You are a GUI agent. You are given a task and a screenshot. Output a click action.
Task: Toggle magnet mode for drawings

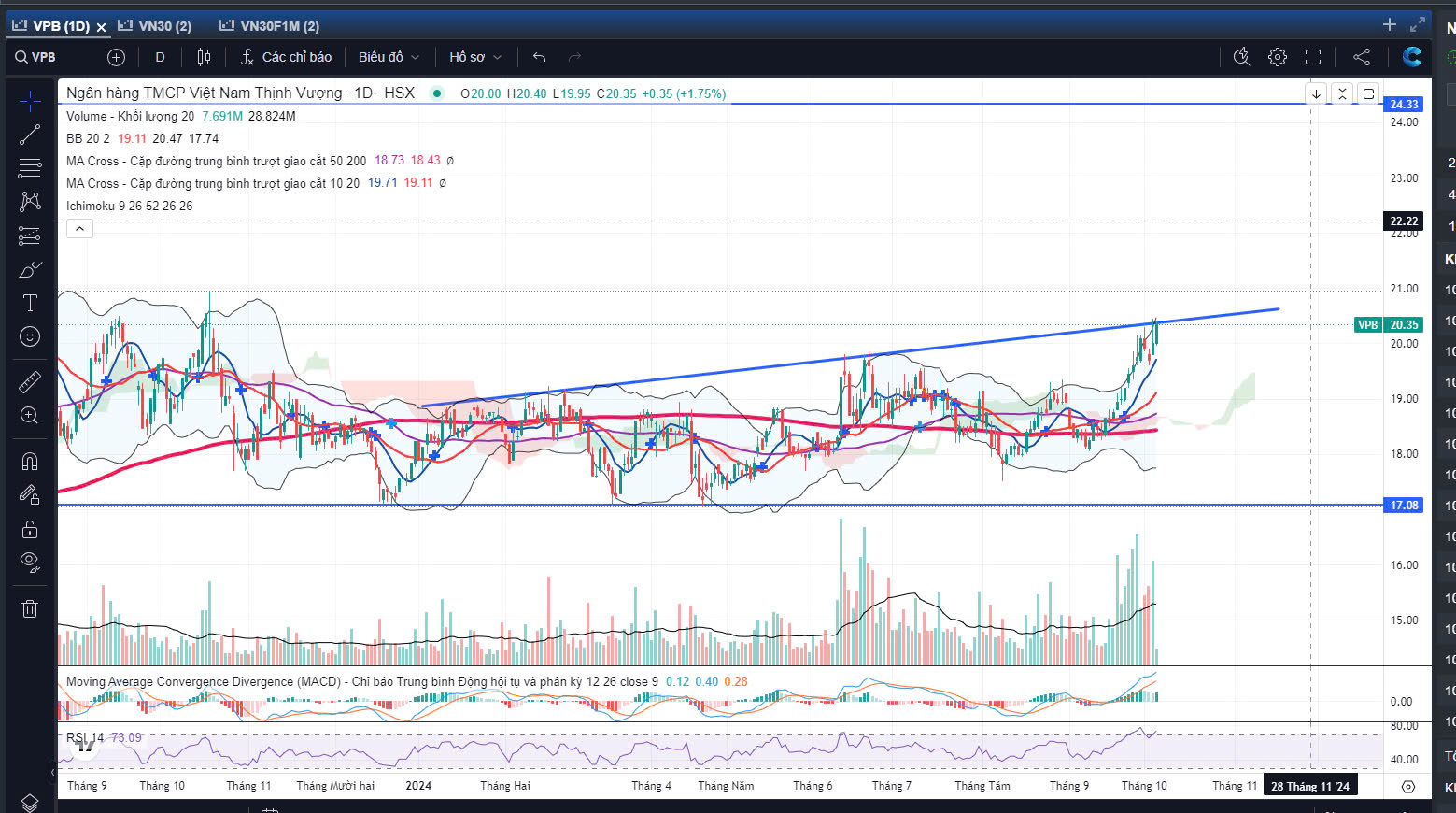[30, 461]
